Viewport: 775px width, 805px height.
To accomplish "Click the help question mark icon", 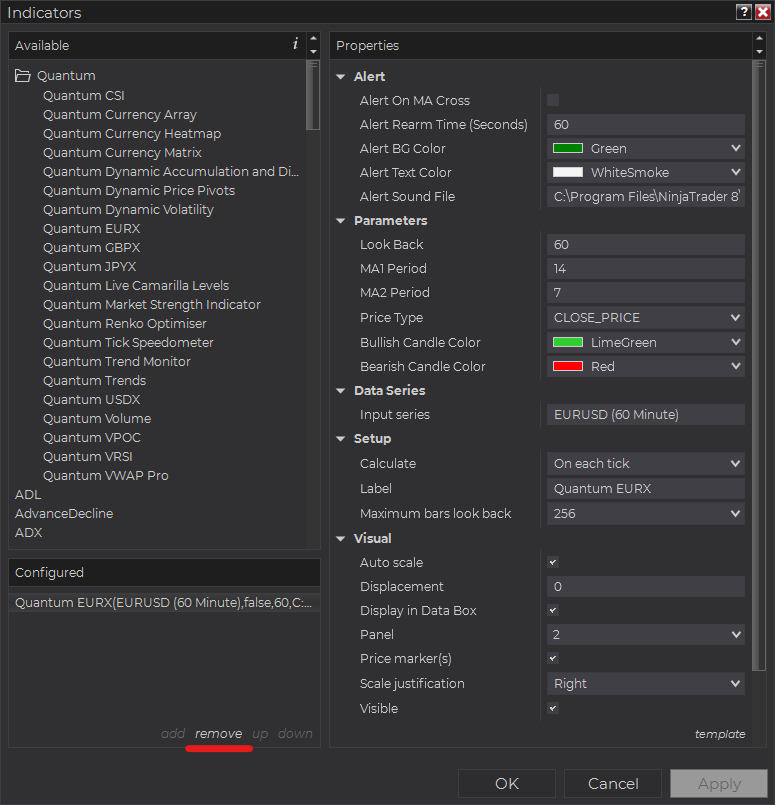I will [x=744, y=12].
